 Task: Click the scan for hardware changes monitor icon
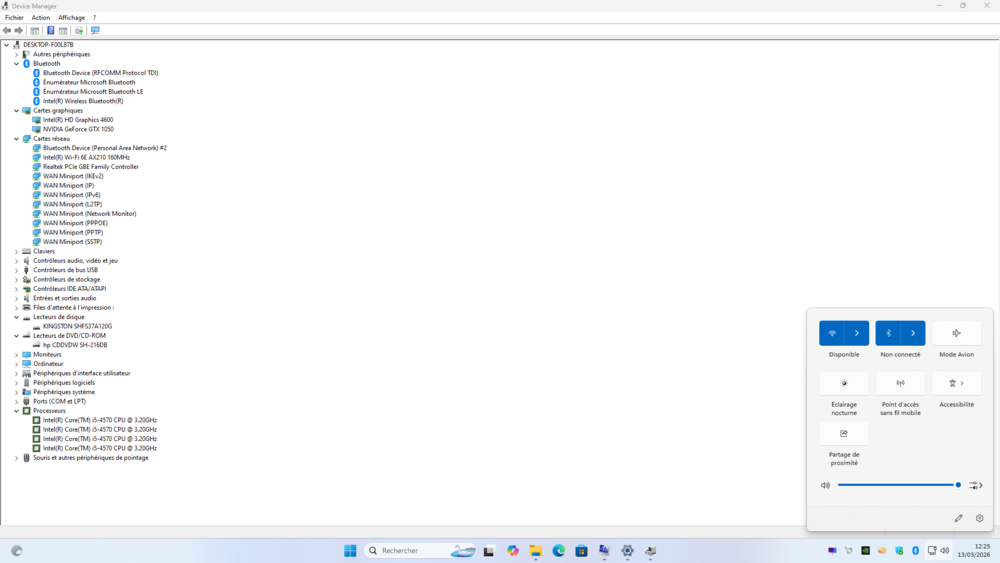[95, 30]
